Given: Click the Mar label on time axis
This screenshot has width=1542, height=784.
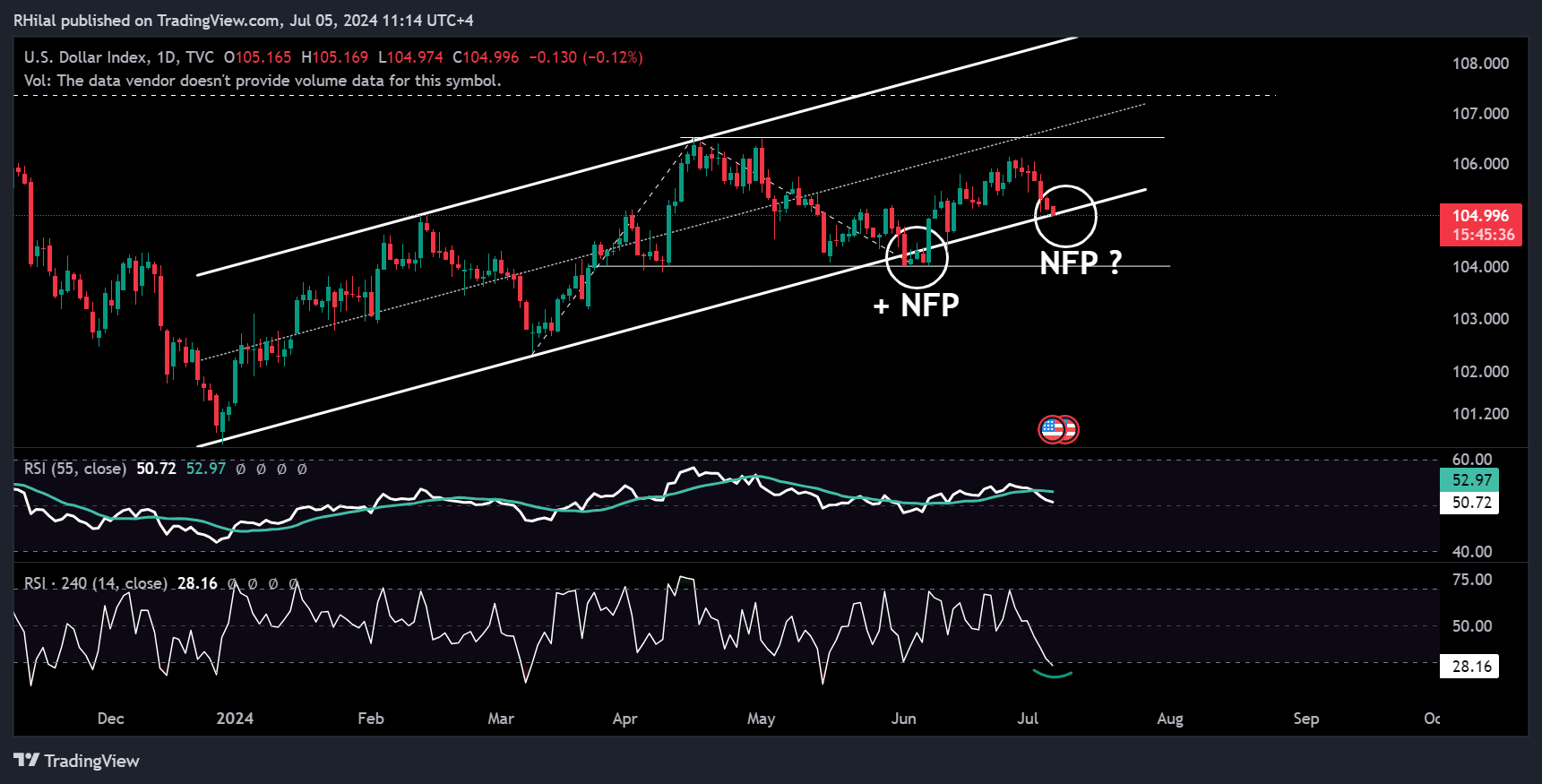Looking at the screenshot, I should [x=501, y=719].
